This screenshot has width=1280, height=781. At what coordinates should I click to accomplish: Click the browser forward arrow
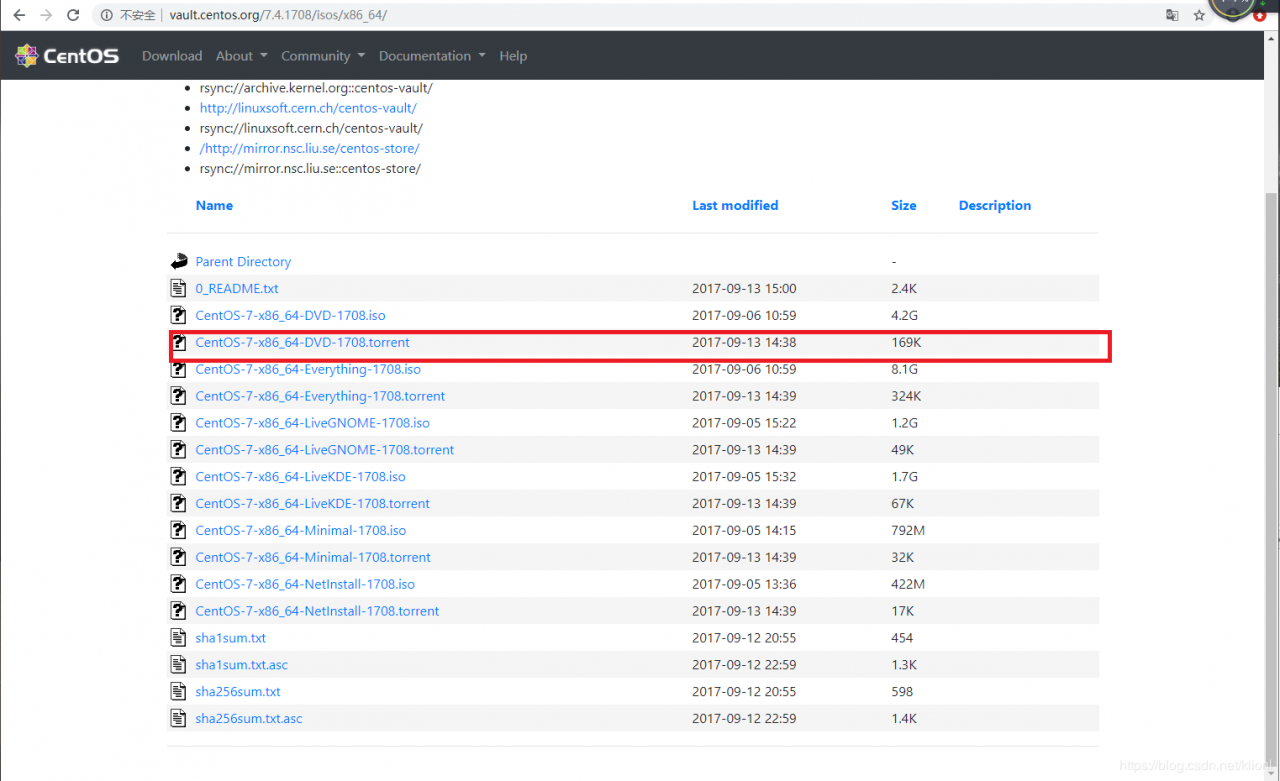point(46,15)
